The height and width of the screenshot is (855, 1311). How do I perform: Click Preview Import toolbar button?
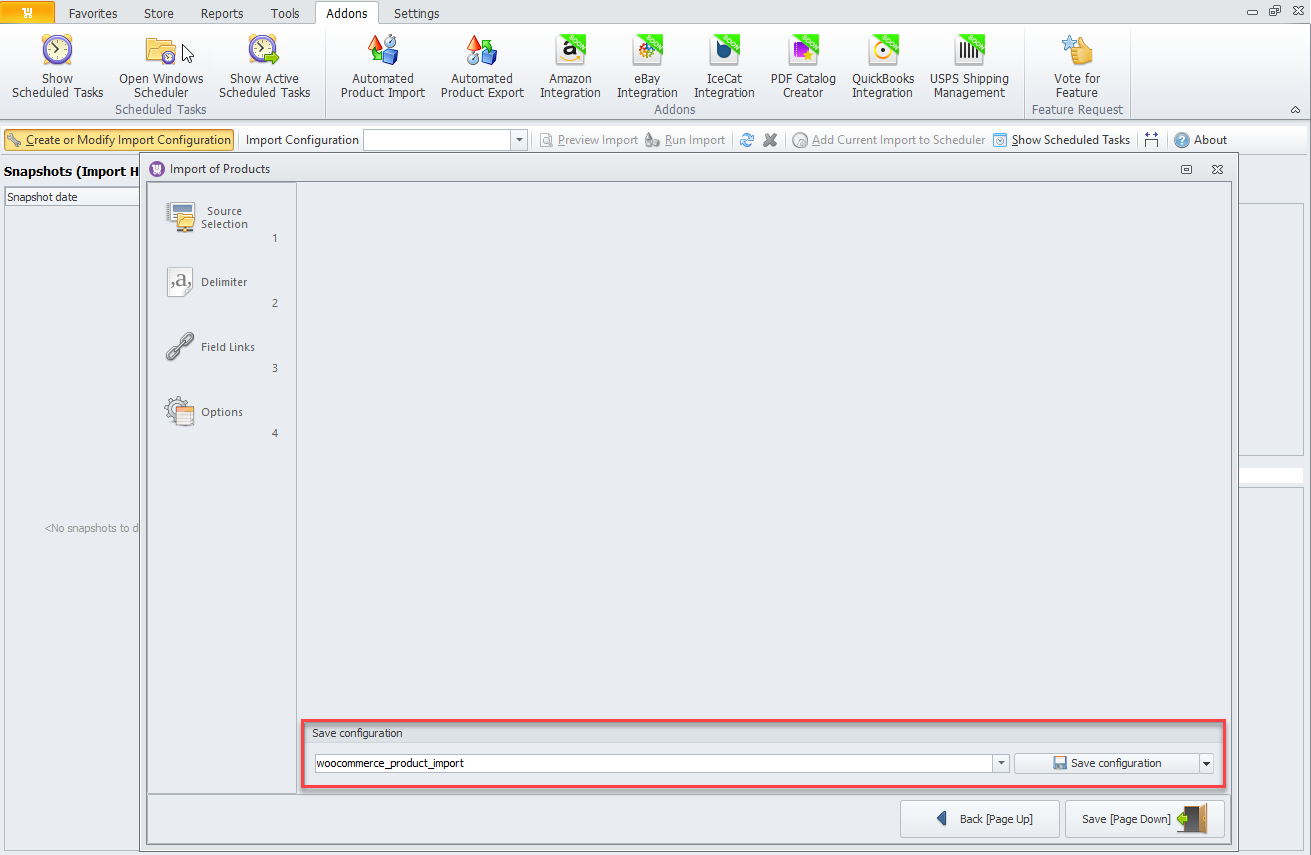pos(589,140)
